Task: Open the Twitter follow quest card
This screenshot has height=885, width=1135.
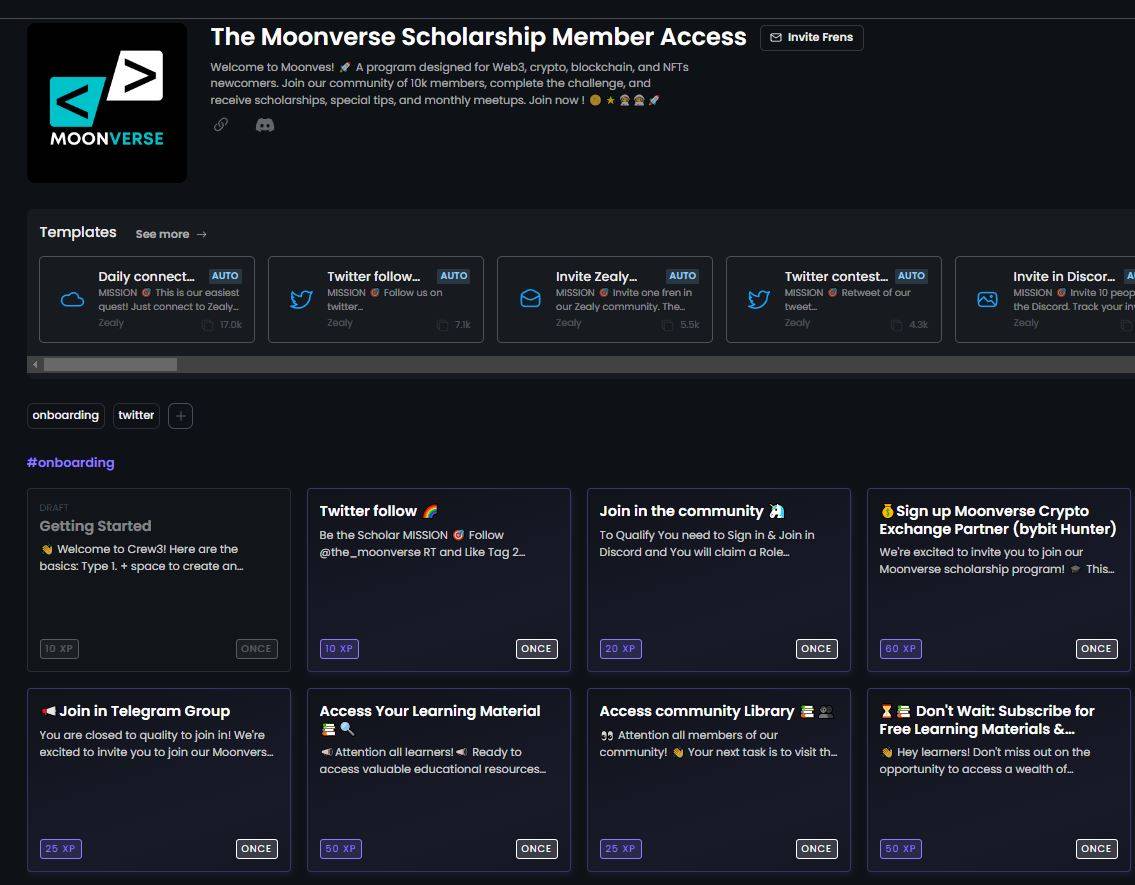Action: tap(439, 580)
